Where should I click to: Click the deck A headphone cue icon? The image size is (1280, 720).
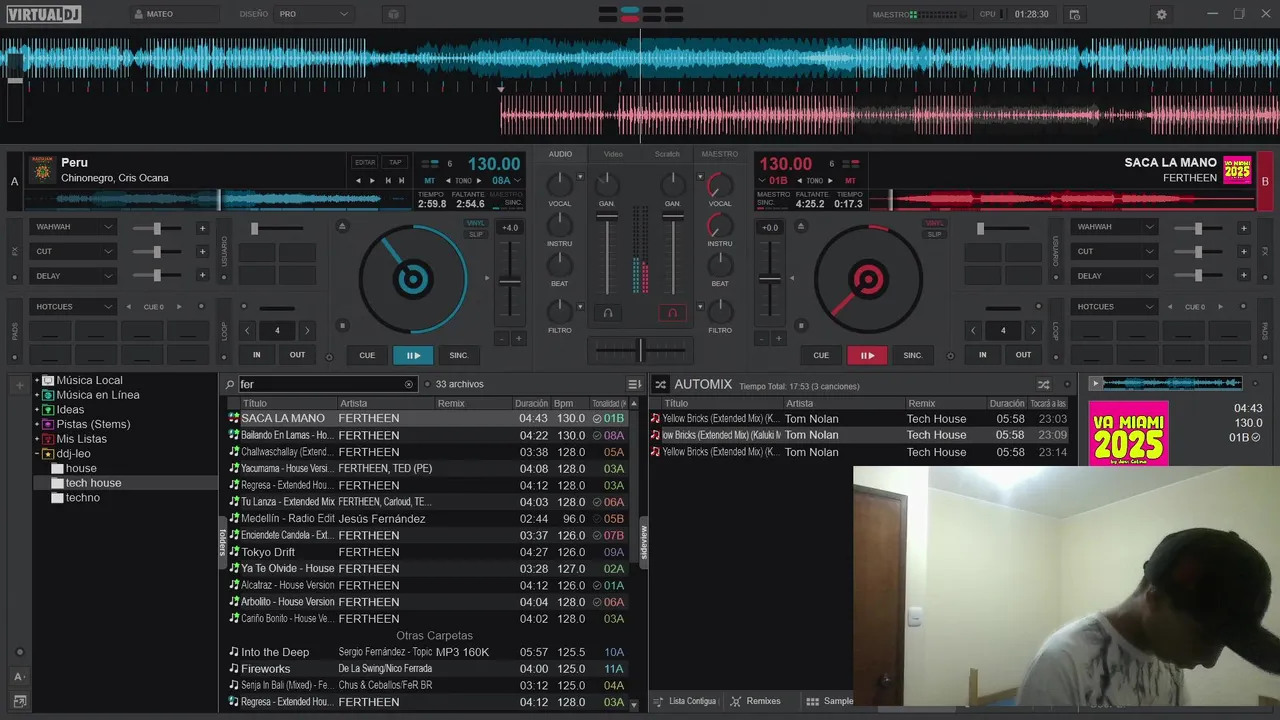(x=607, y=313)
